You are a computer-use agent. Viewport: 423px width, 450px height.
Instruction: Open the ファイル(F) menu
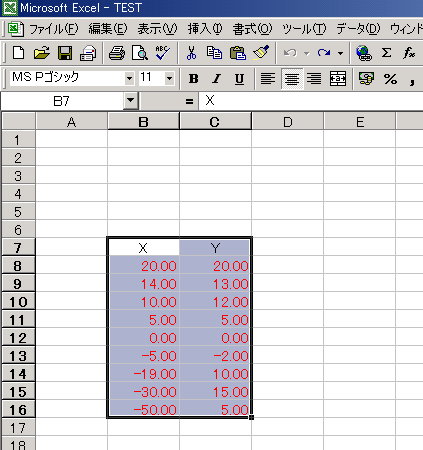click(54, 29)
